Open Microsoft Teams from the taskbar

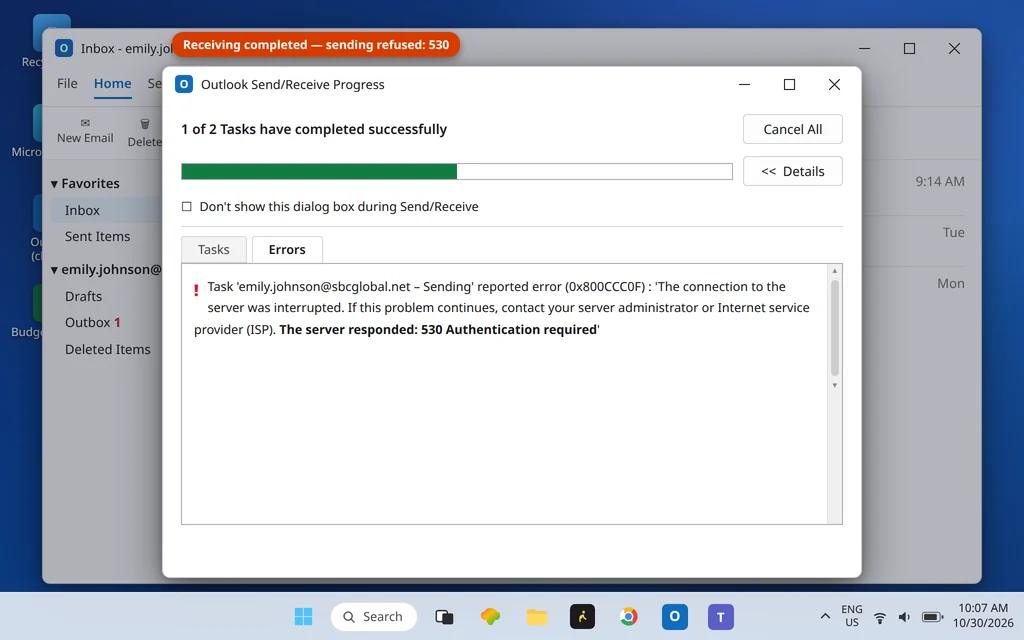[x=721, y=616]
